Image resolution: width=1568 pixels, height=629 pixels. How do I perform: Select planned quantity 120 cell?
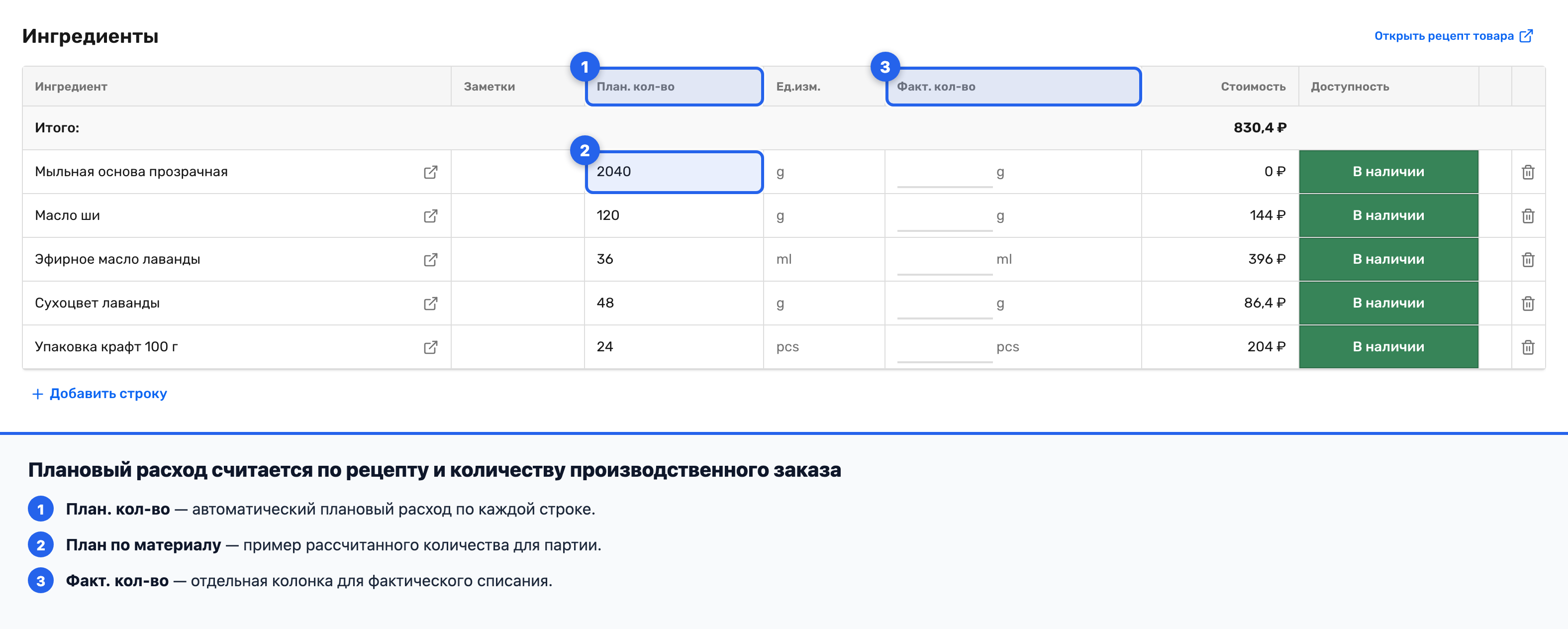point(674,215)
